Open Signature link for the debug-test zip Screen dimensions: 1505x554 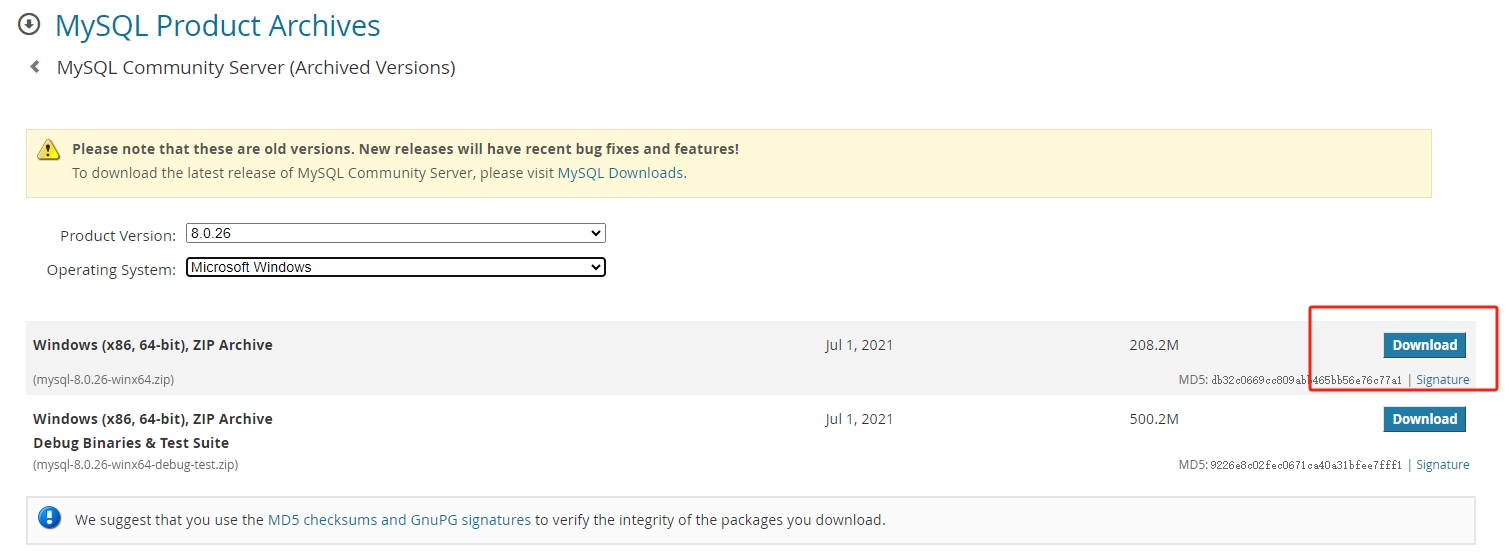[1442, 465]
